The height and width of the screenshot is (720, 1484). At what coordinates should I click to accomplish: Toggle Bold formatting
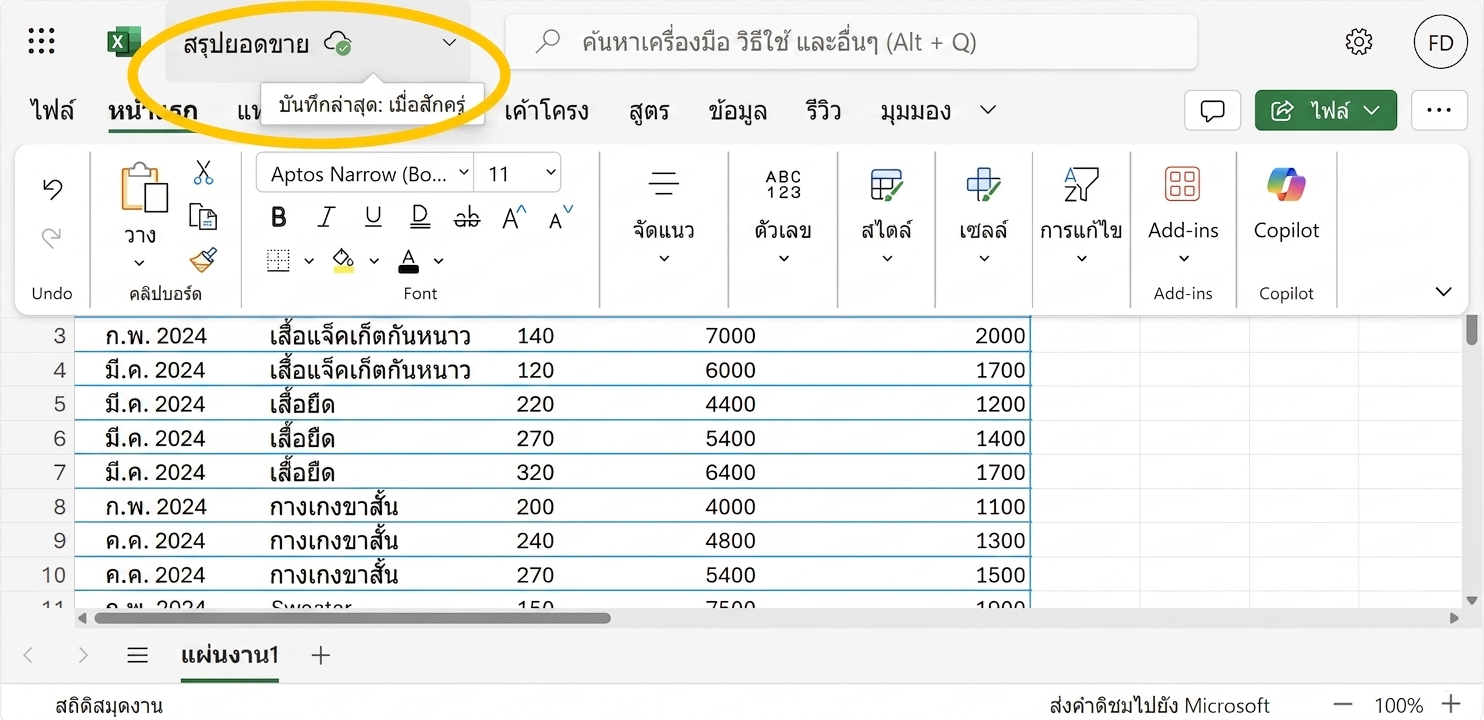pos(279,217)
